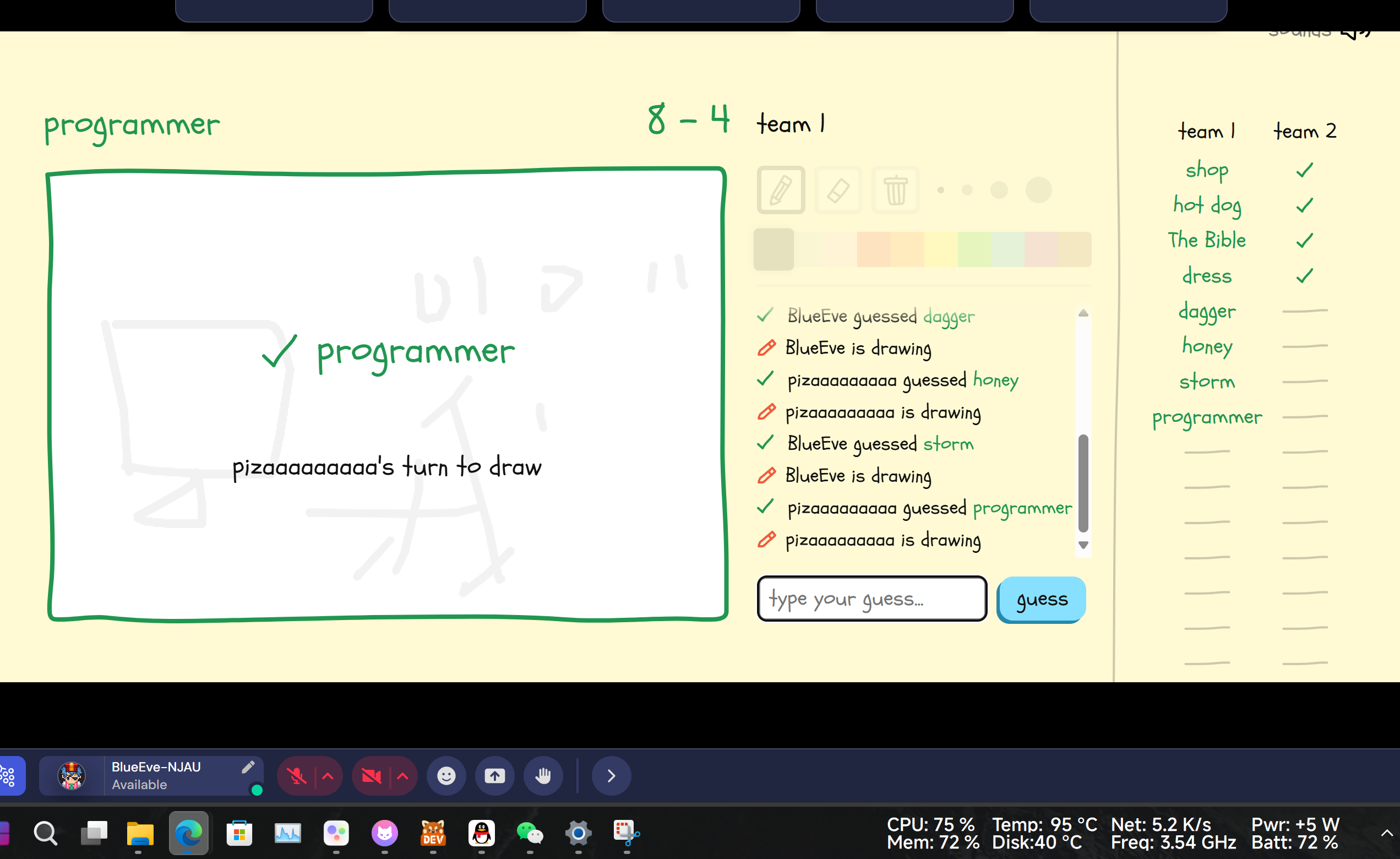Select the eraser tool
This screenshot has width=1400, height=859.
(838, 190)
